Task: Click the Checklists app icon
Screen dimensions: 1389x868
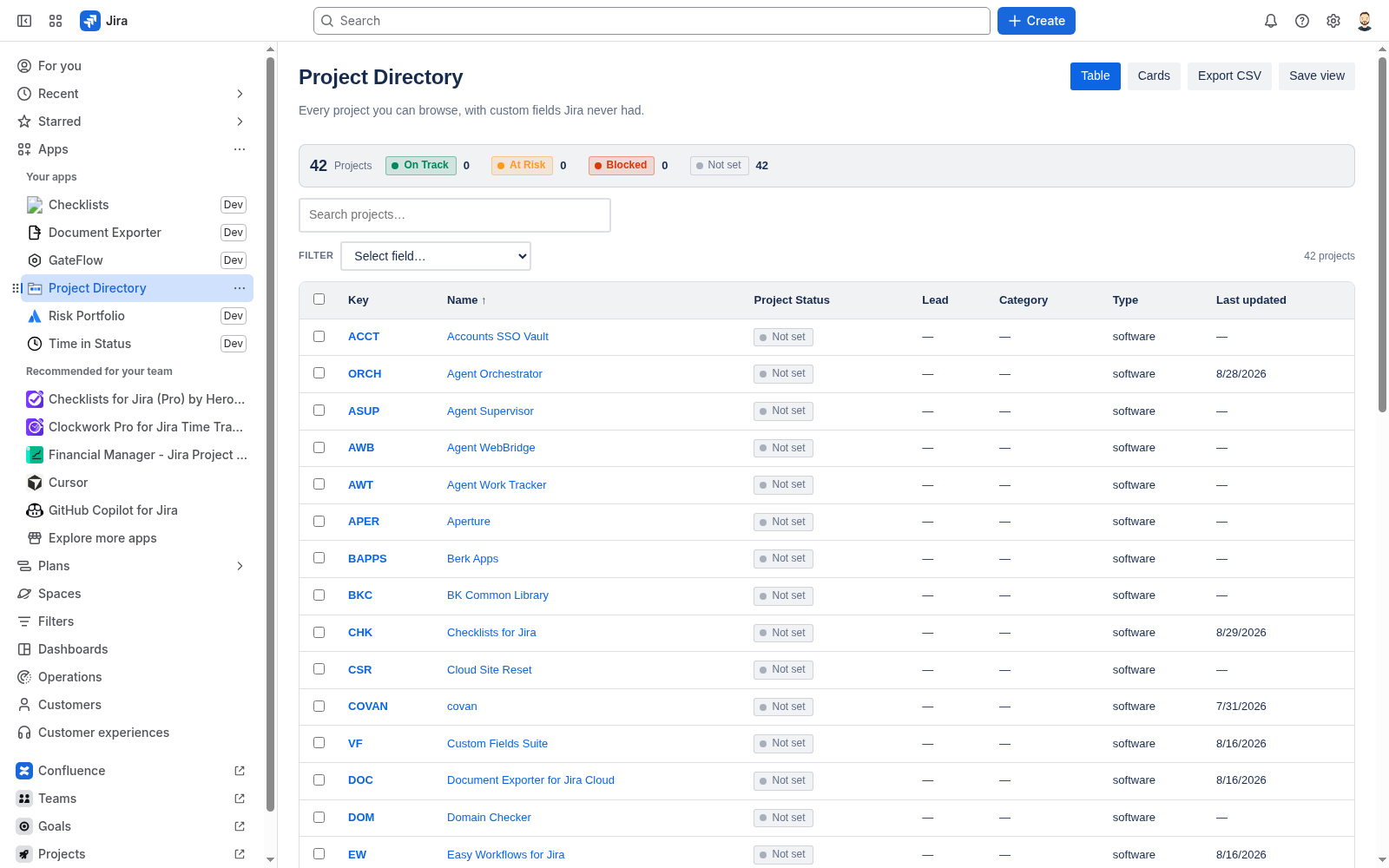Action: tap(35, 205)
